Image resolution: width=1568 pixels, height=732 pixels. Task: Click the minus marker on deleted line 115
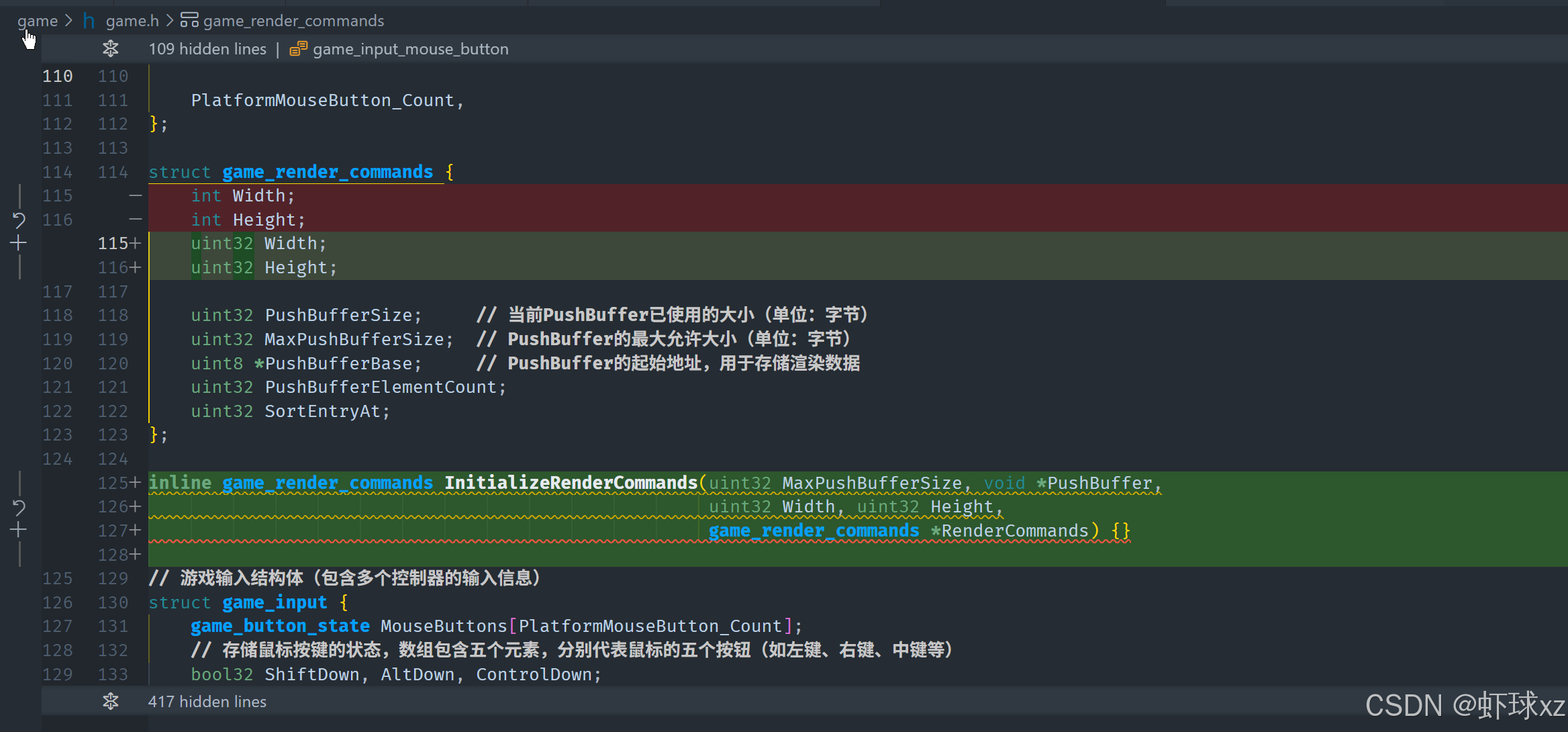point(135,195)
